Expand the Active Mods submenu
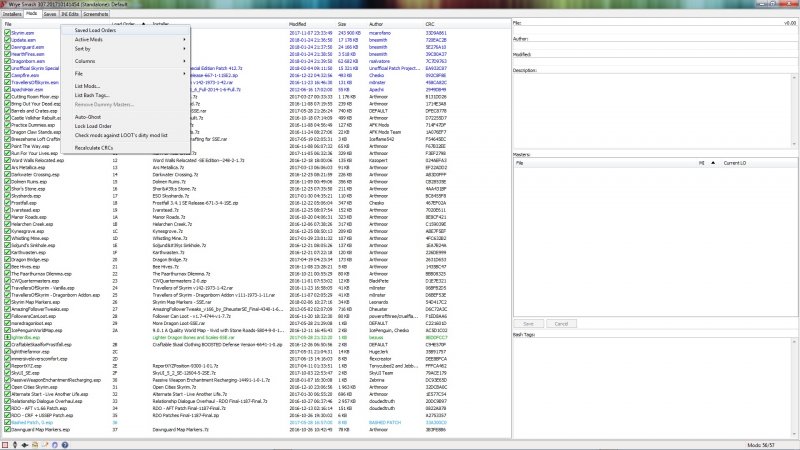 tap(126, 39)
